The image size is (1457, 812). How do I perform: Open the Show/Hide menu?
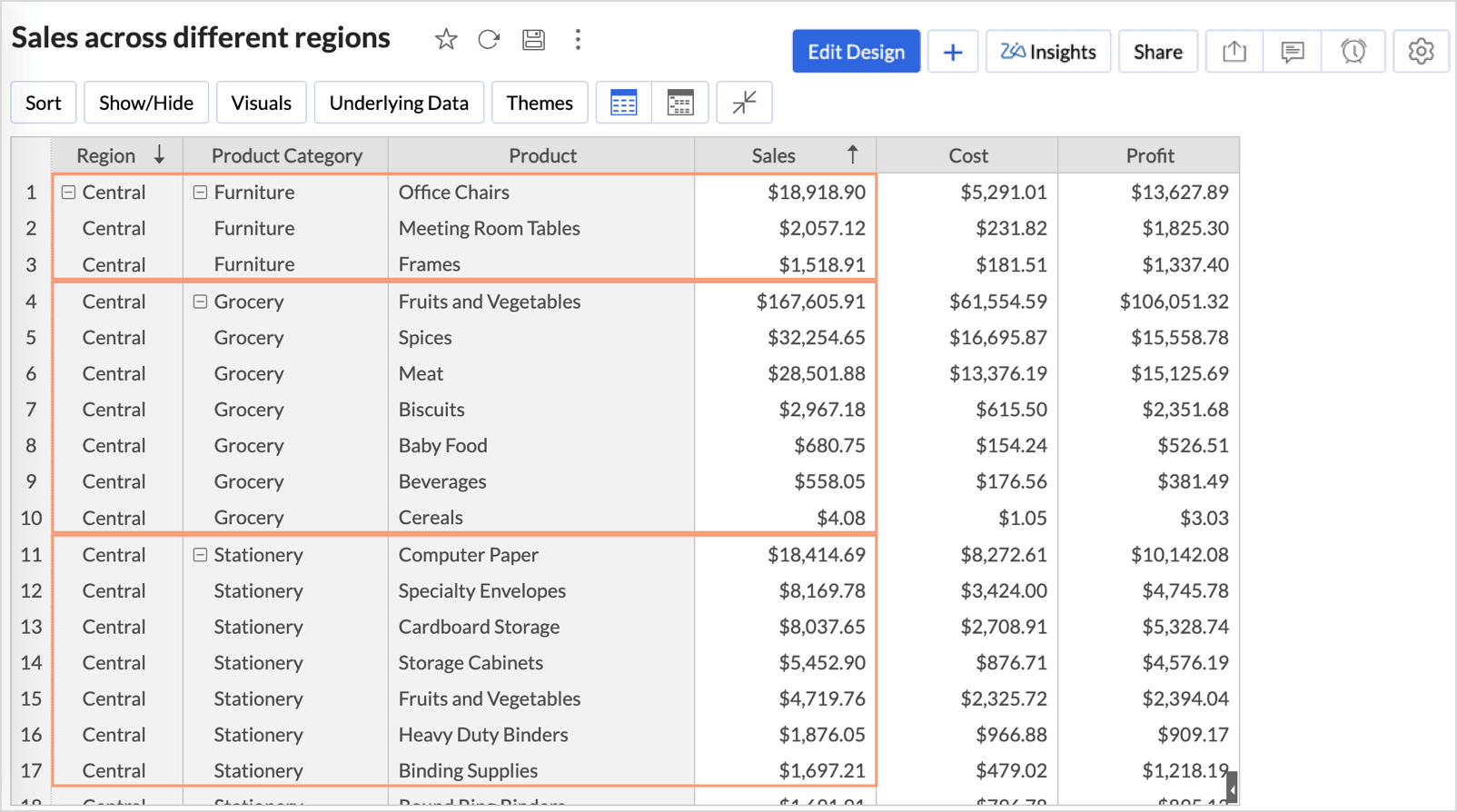click(x=145, y=103)
